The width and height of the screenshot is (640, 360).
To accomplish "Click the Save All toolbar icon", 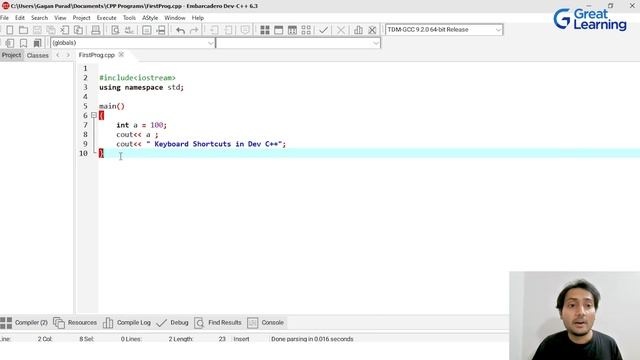I will (x=51, y=30).
